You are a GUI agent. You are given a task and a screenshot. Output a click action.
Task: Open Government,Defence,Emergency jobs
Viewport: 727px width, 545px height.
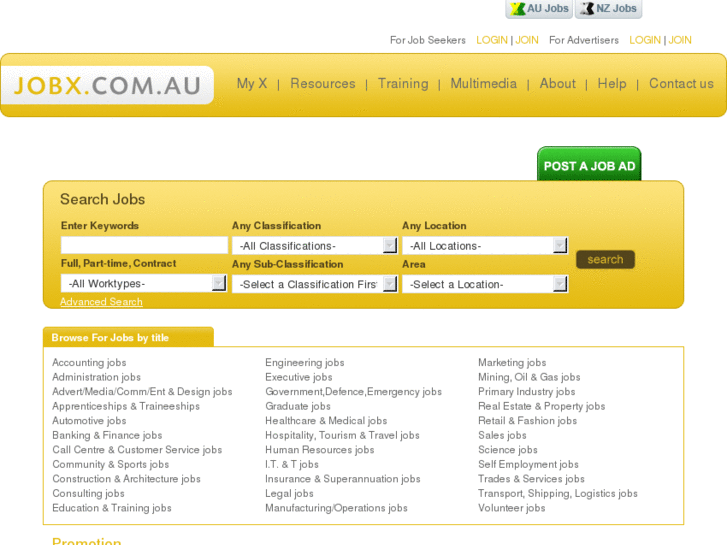coord(353,392)
